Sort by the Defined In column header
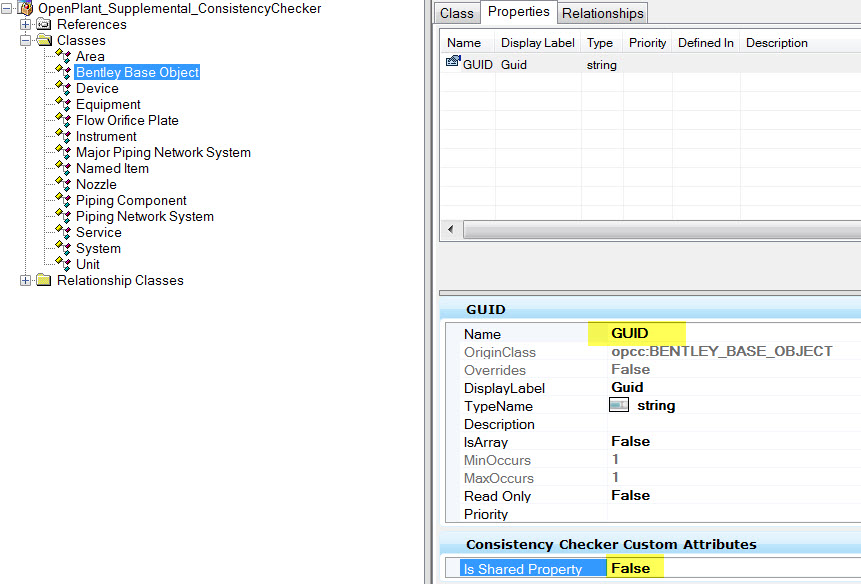This screenshot has width=861, height=584. tap(706, 43)
